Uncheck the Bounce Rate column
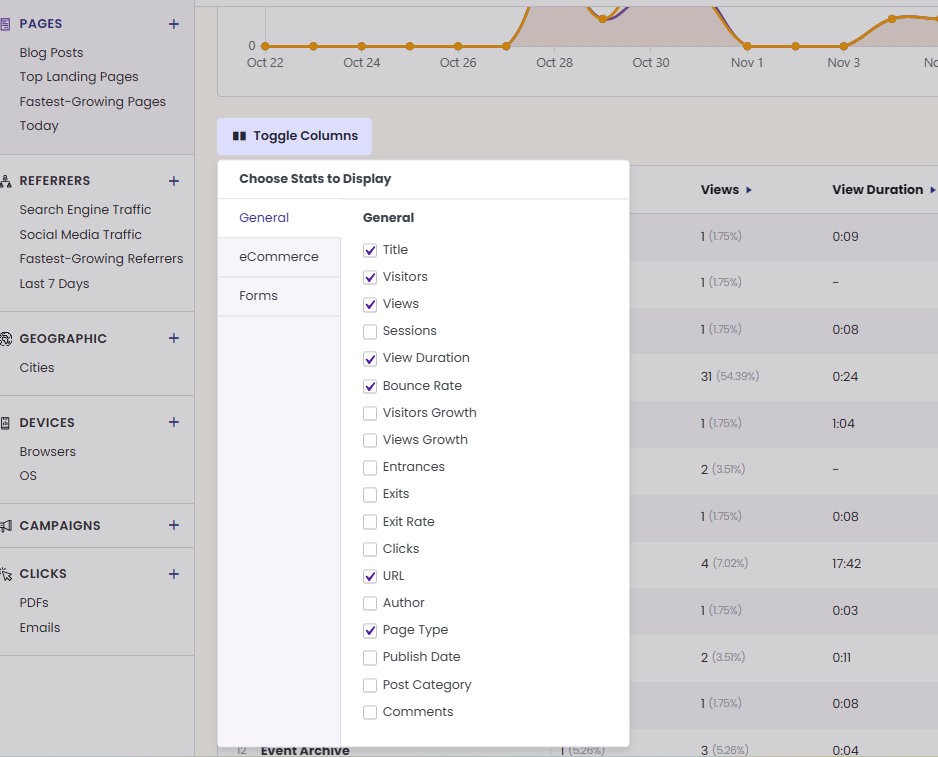Image resolution: width=938 pixels, height=757 pixels. coord(370,386)
